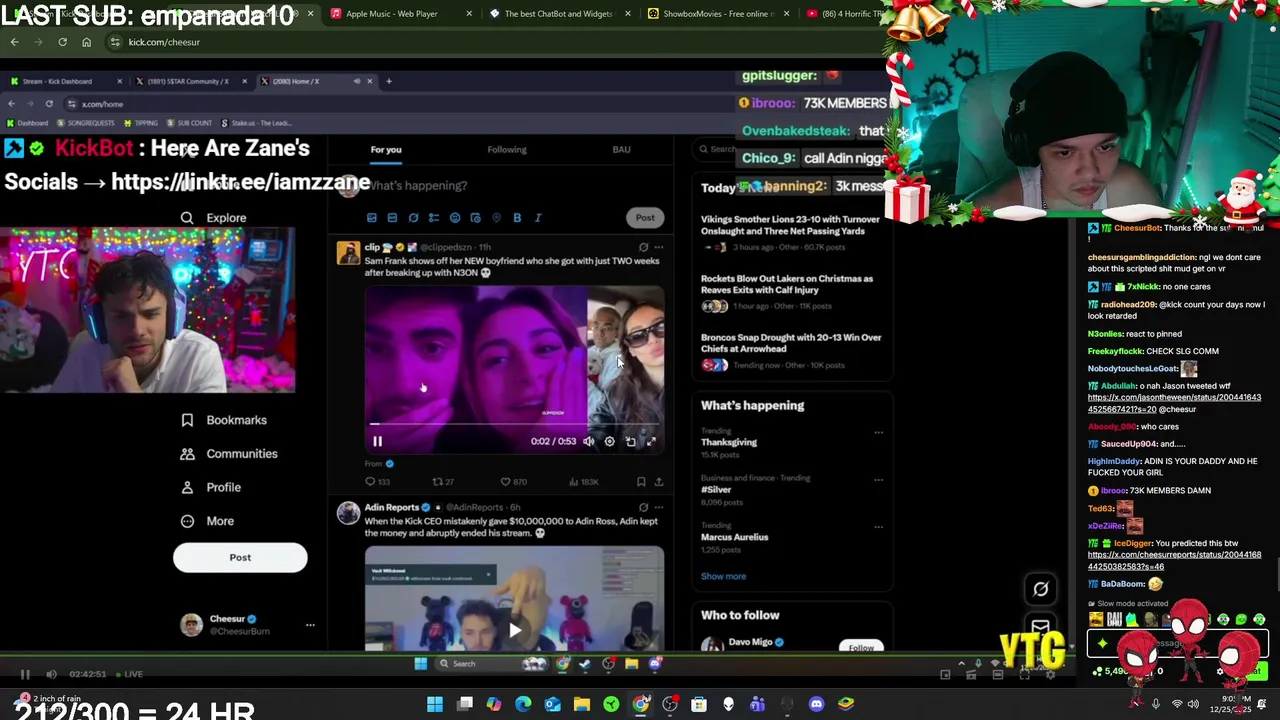Open tweet video settings gear

pyautogui.click(x=609, y=441)
